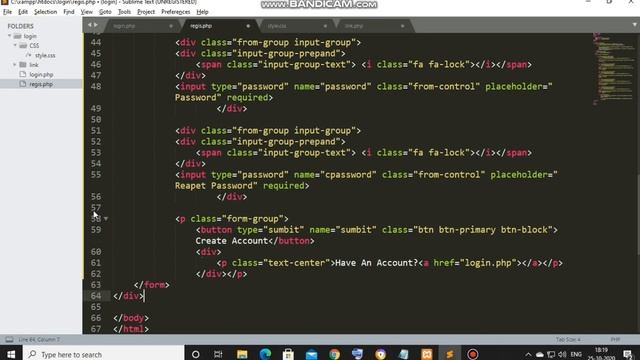Open Mail app from taskbar

(x=311, y=354)
